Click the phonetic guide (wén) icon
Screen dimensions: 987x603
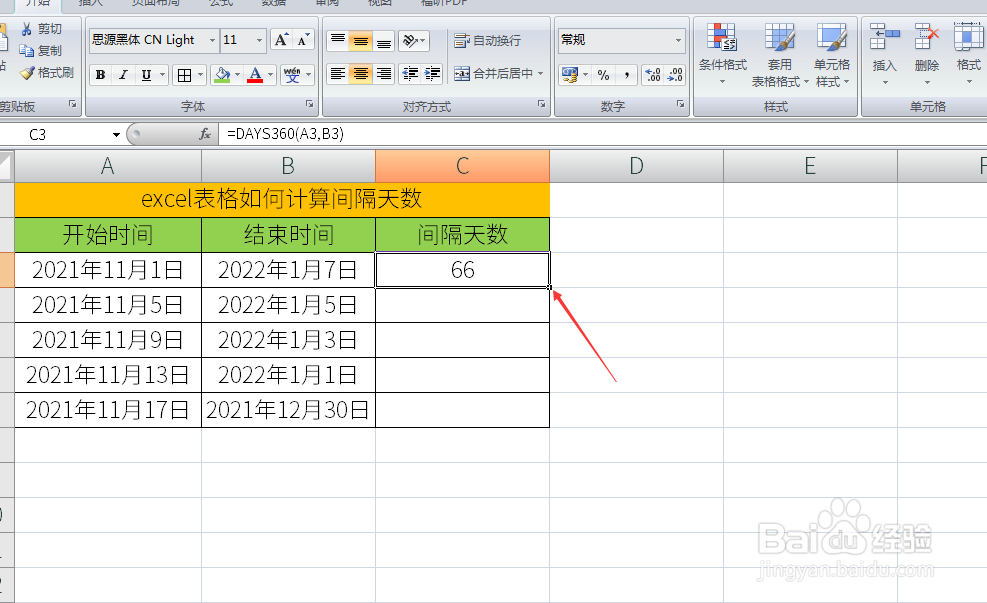click(292, 76)
